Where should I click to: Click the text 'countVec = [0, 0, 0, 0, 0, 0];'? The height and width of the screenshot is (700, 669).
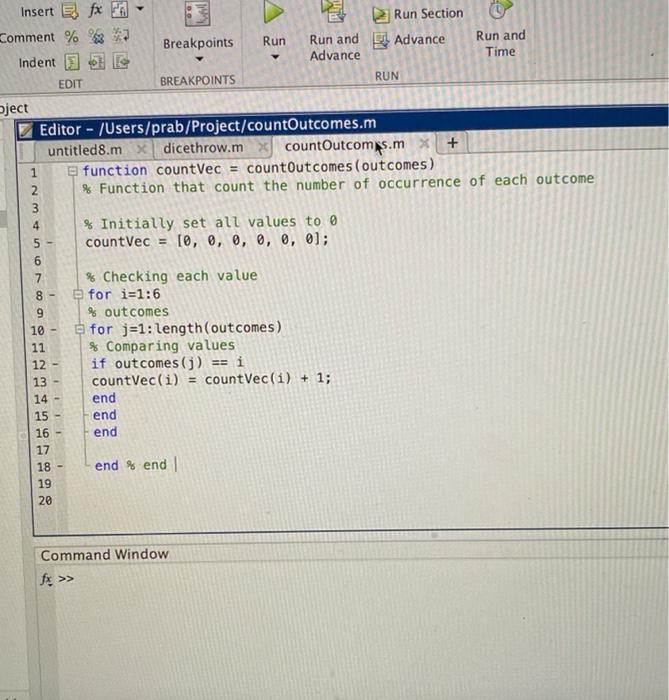click(x=207, y=241)
